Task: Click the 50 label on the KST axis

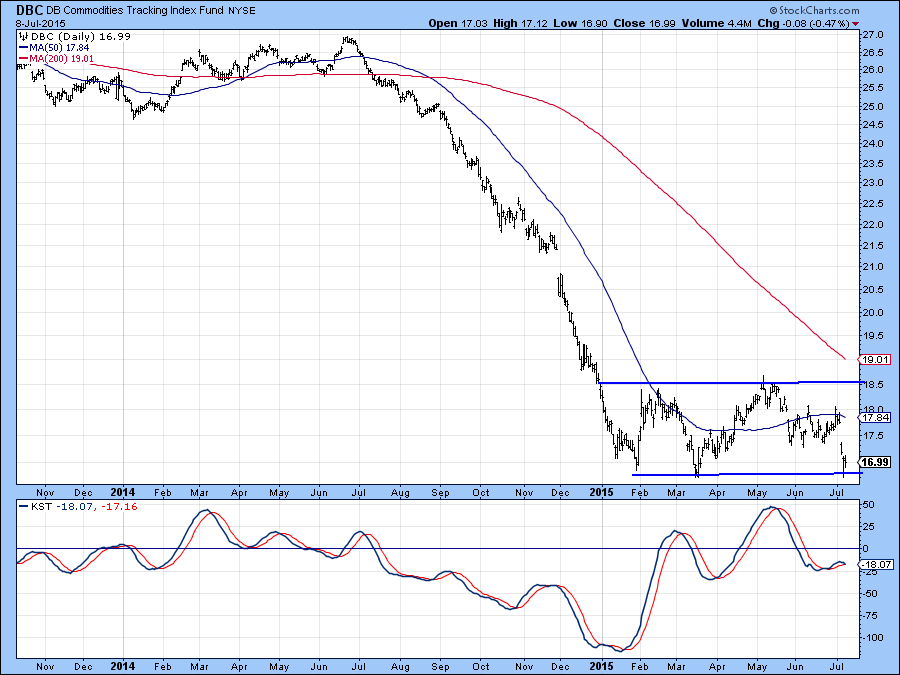Action: tap(869, 505)
